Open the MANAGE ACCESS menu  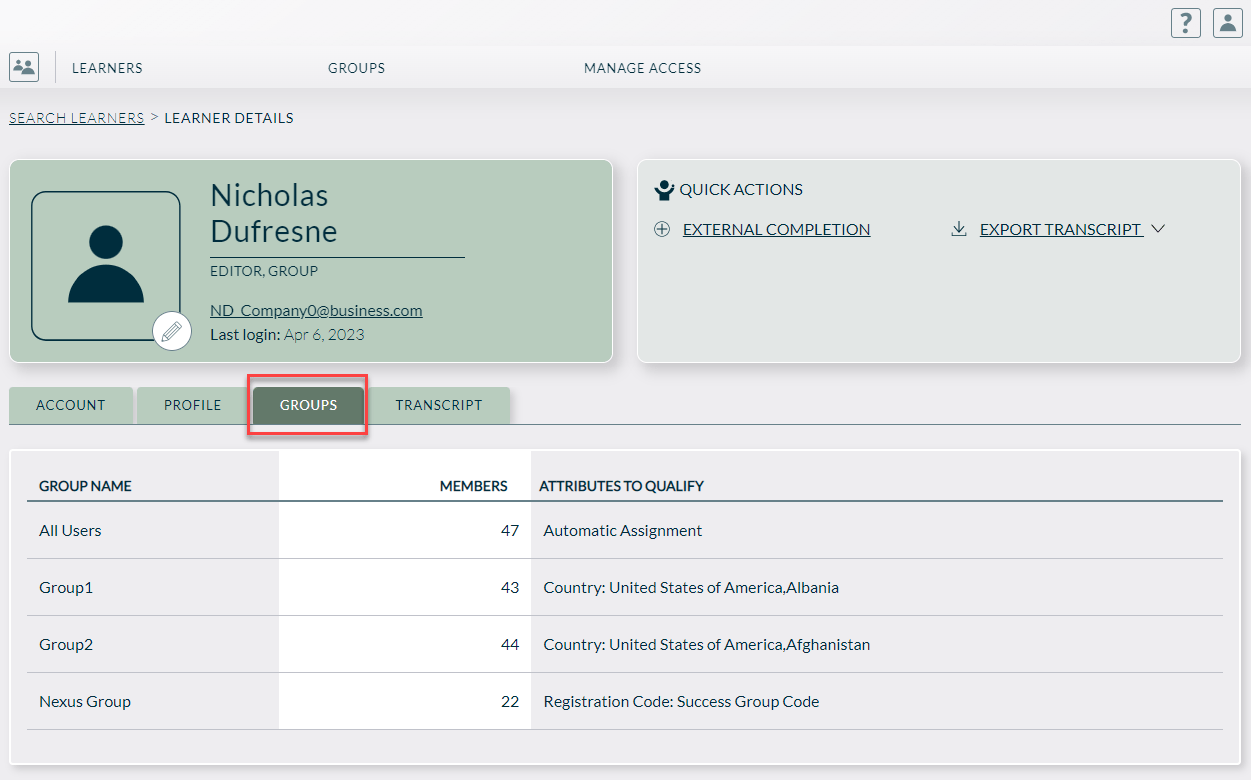(x=643, y=68)
